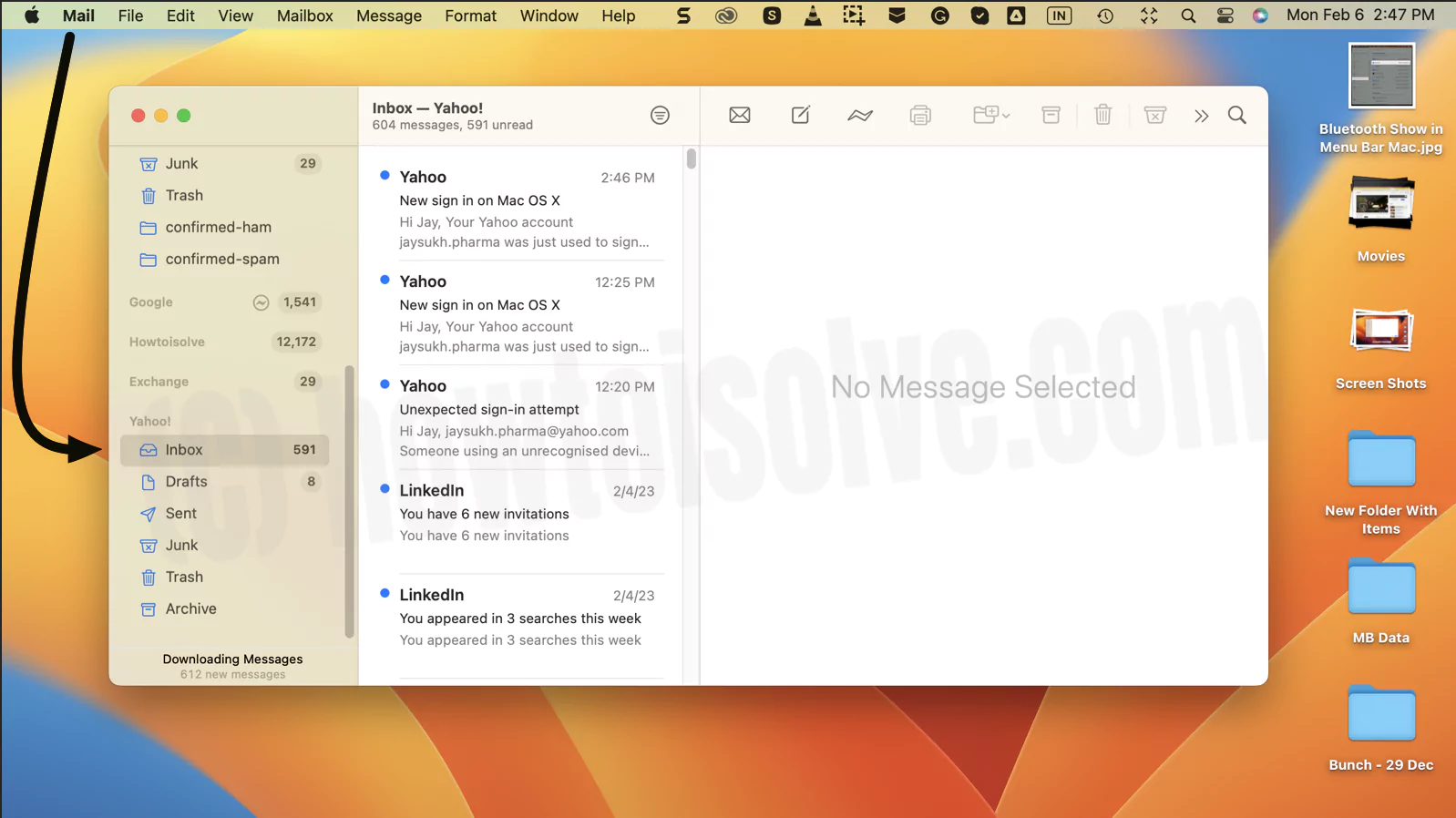This screenshot has height=818, width=1456.
Task: Click the Print toolbar icon
Action: (920, 115)
